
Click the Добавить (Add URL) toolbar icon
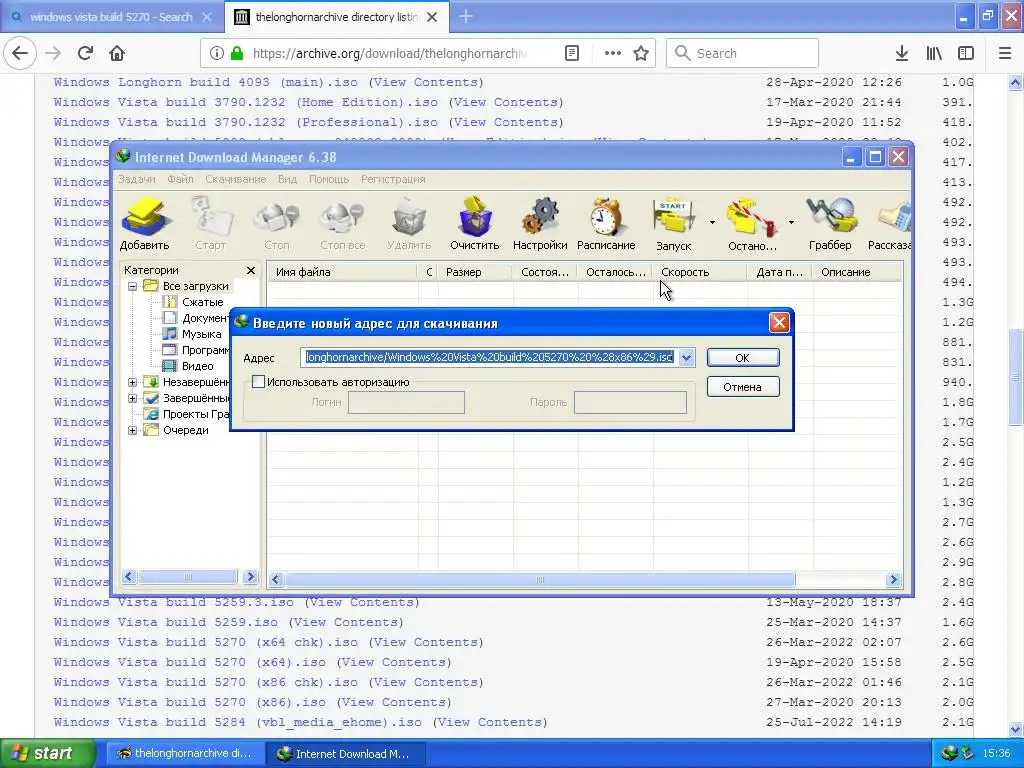click(144, 223)
